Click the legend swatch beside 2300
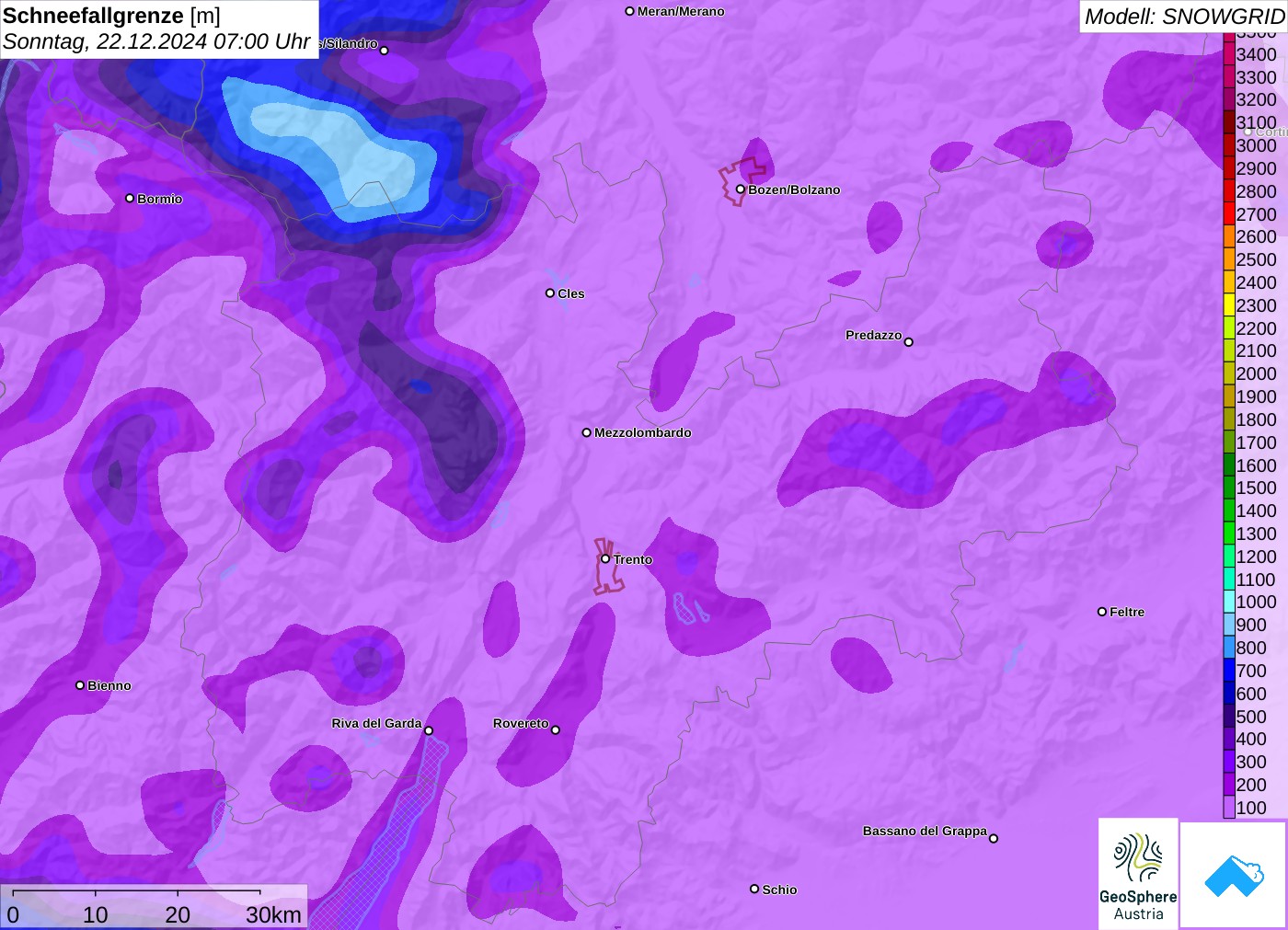Viewport: 1288px width, 930px height. (x=1229, y=305)
